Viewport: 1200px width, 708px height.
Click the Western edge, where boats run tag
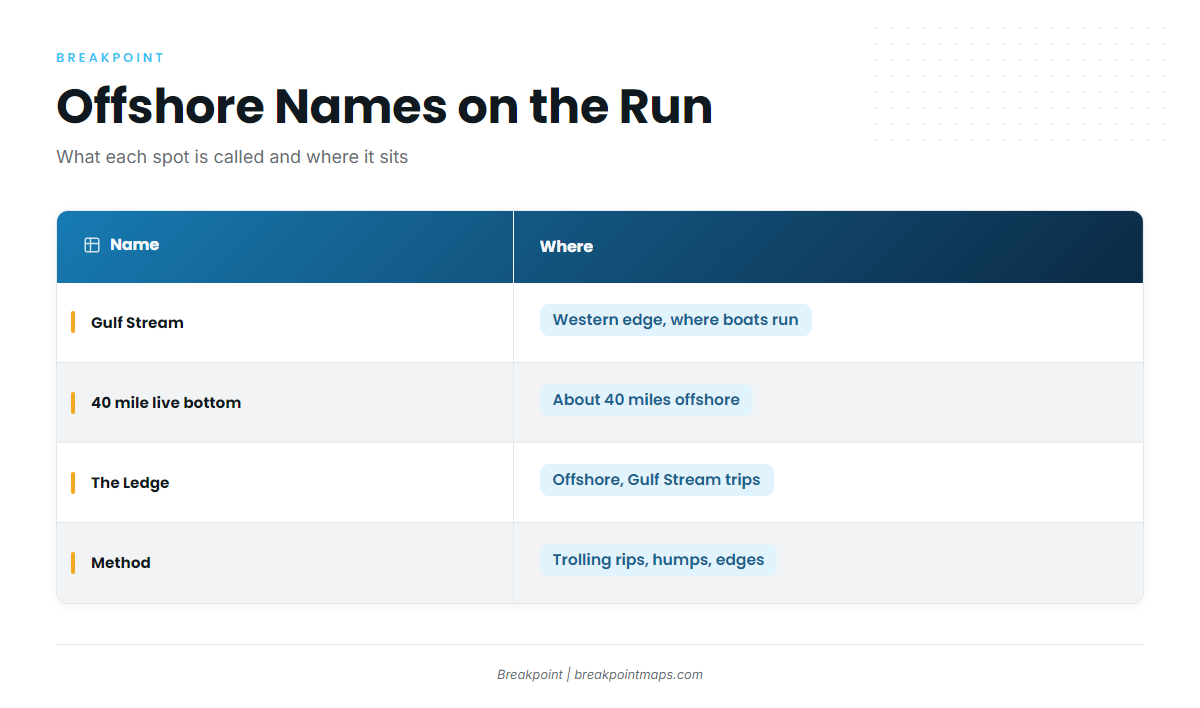[x=676, y=320]
